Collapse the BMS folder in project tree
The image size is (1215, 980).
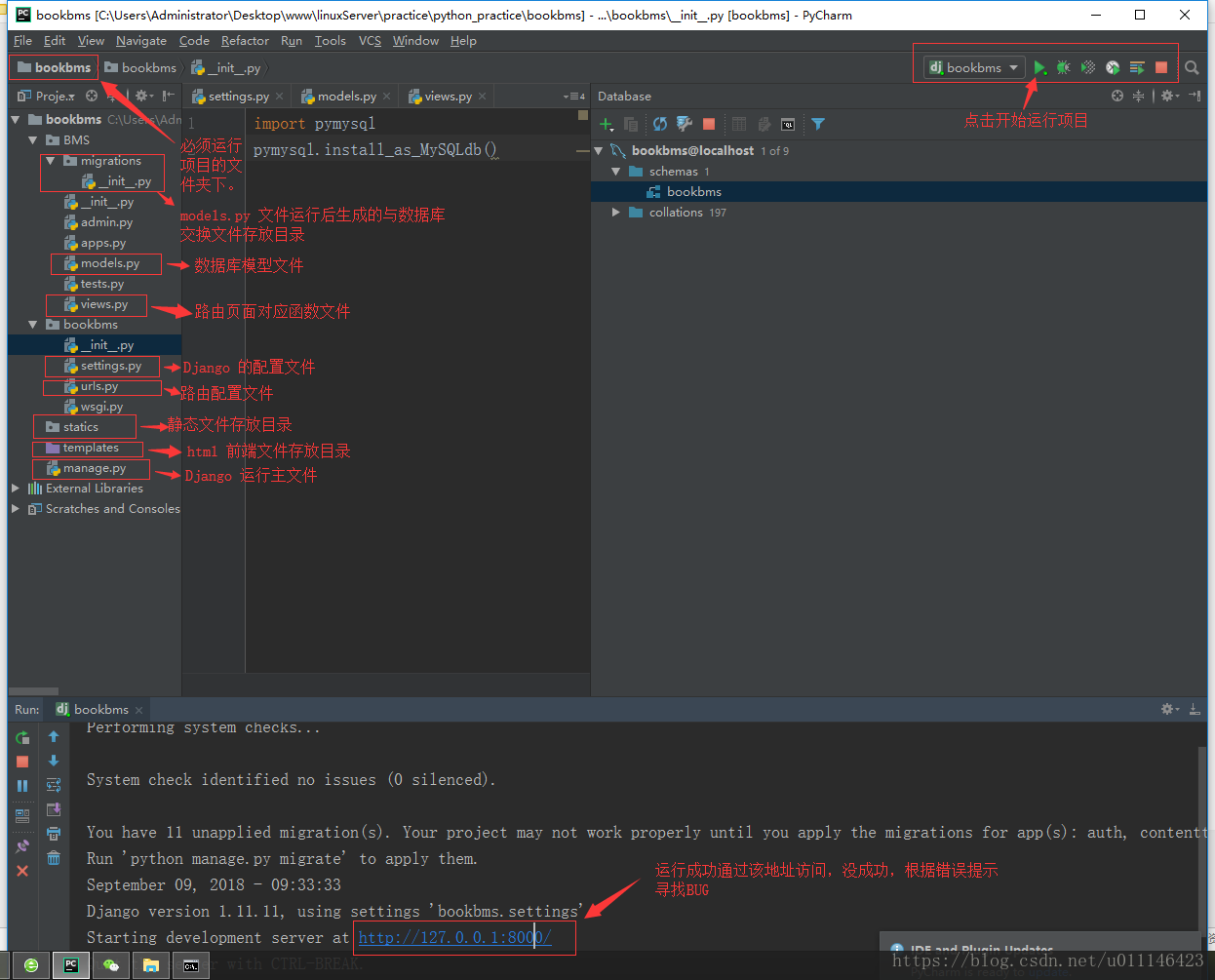(x=33, y=139)
